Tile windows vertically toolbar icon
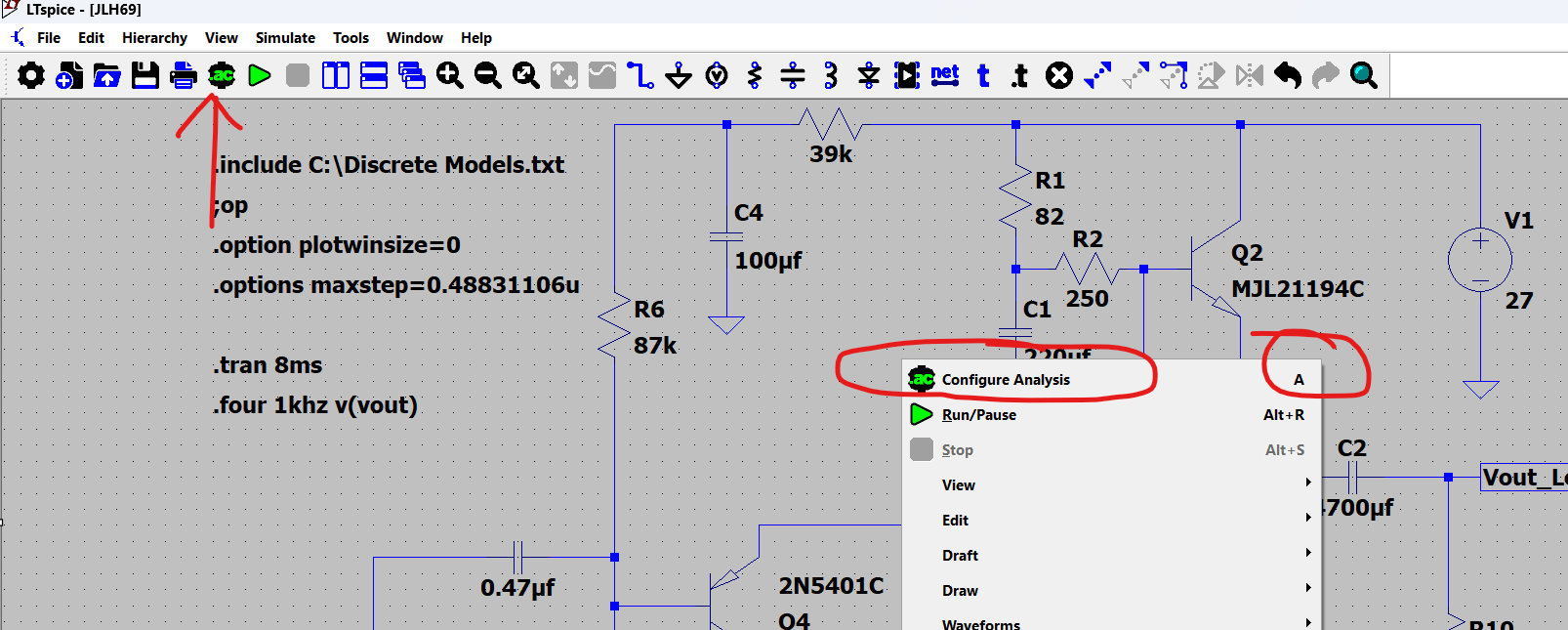The width and height of the screenshot is (1568, 630). pyautogui.click(x=336, y=75)
